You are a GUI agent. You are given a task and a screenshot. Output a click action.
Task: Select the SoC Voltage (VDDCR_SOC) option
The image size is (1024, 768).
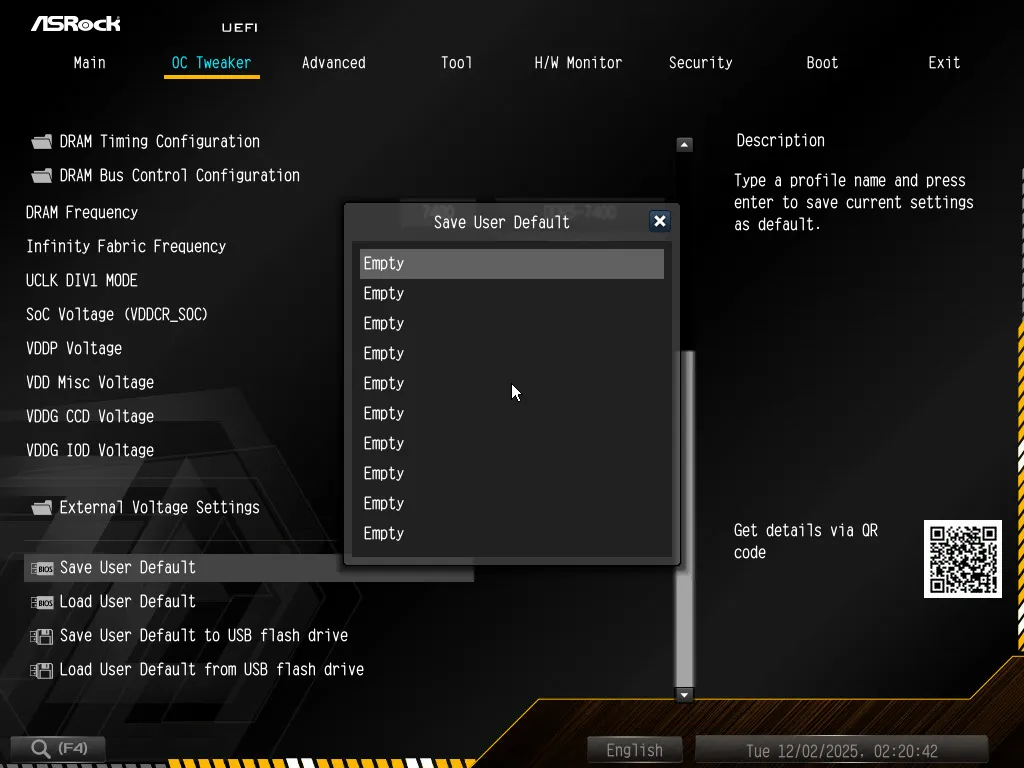coord(117,315)
